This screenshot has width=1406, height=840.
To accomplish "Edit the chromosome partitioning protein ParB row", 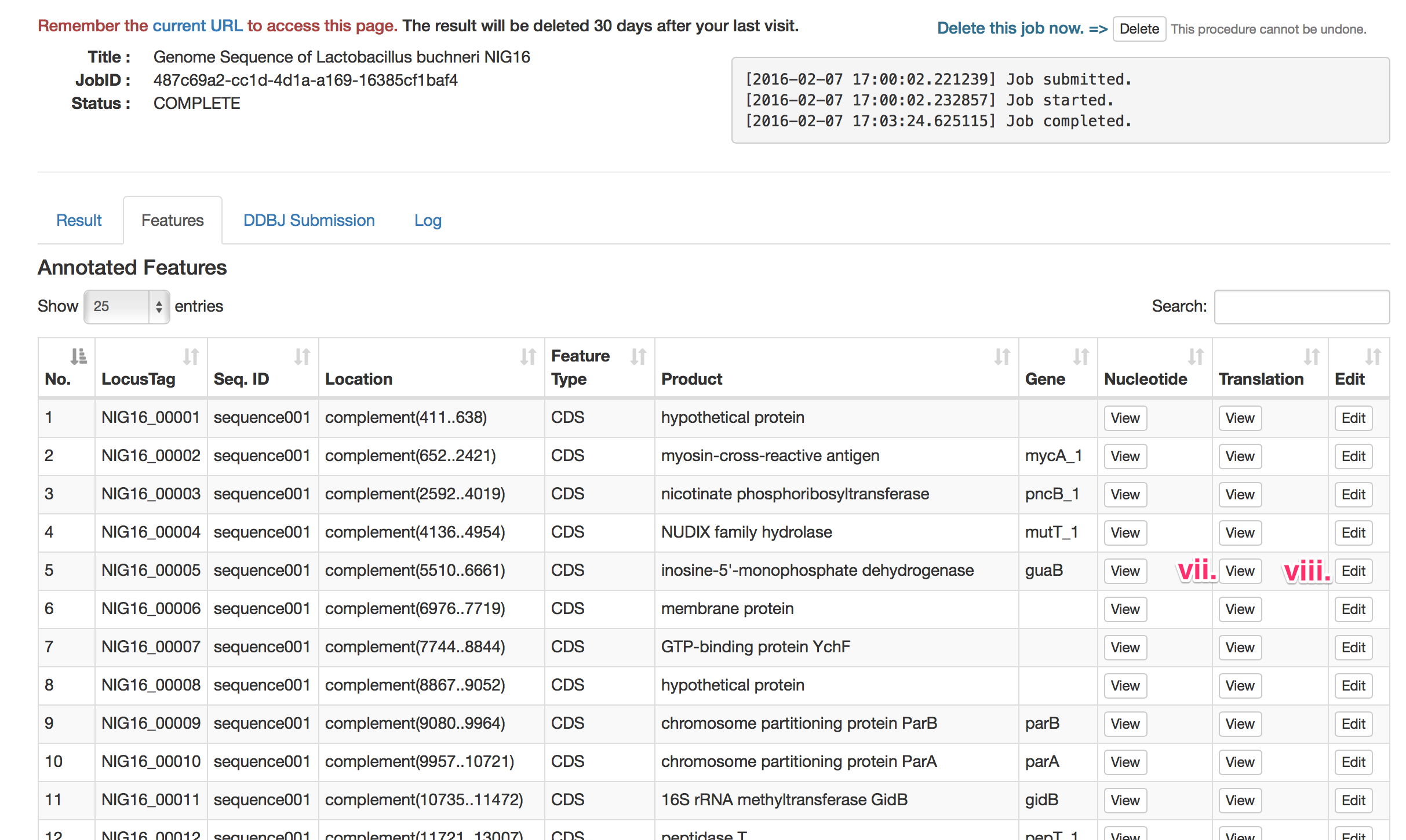I will (x=1353, y=724).
